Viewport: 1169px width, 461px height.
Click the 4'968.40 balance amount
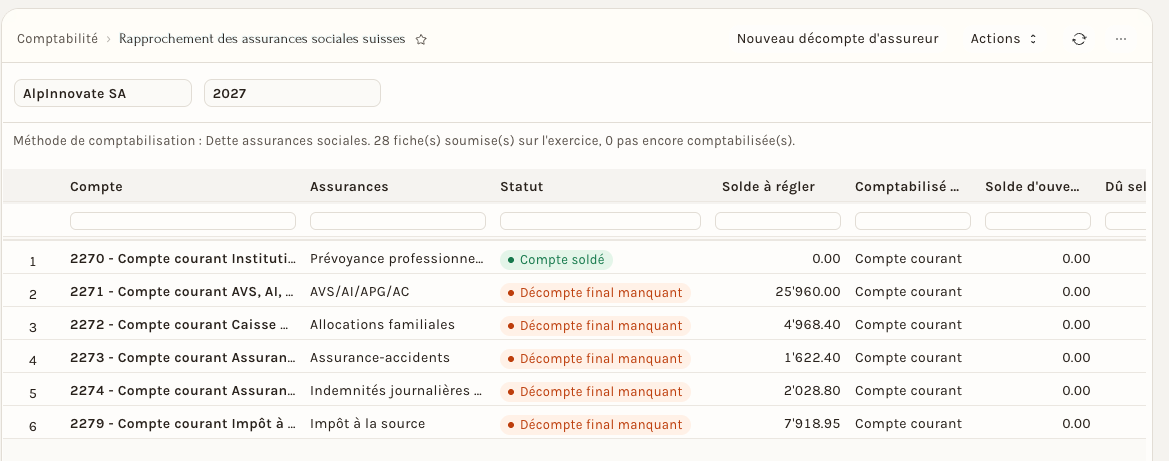(x=812, y=325)
